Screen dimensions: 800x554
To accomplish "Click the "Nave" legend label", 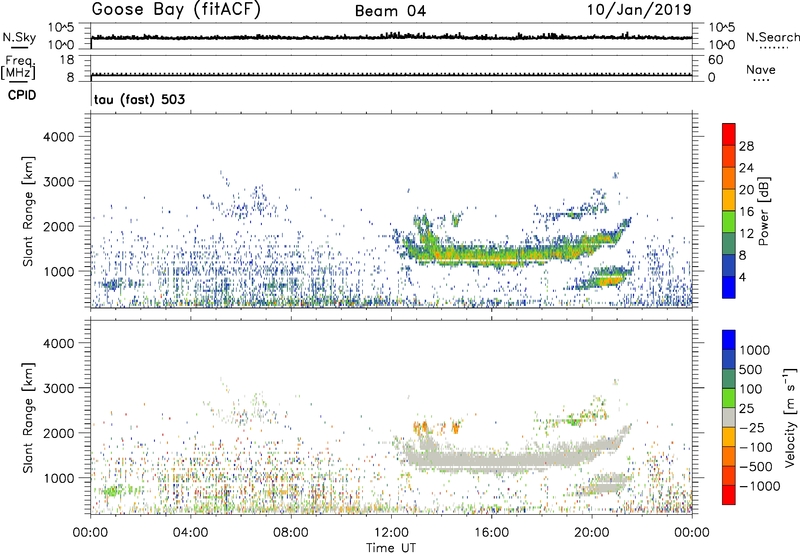I will click(761, 69).
